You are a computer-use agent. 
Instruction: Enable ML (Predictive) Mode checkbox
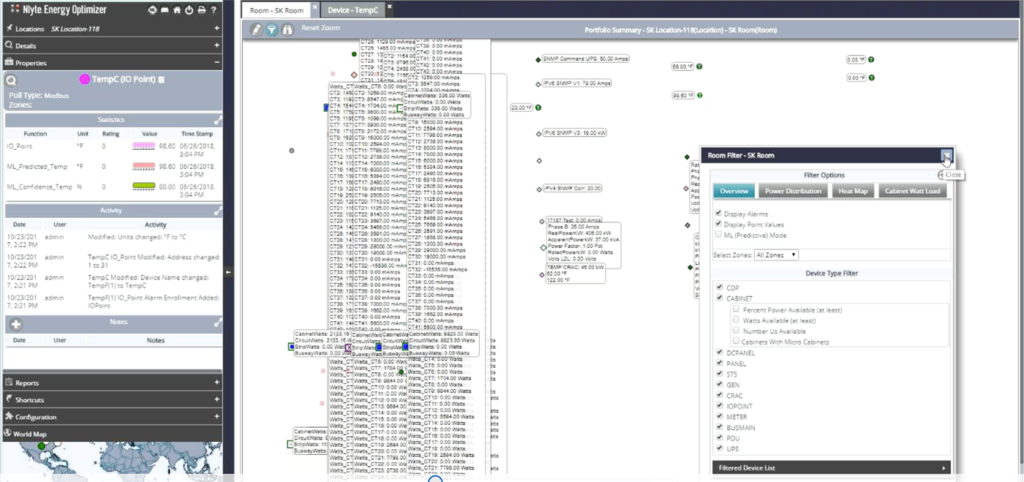coord(719,234)
